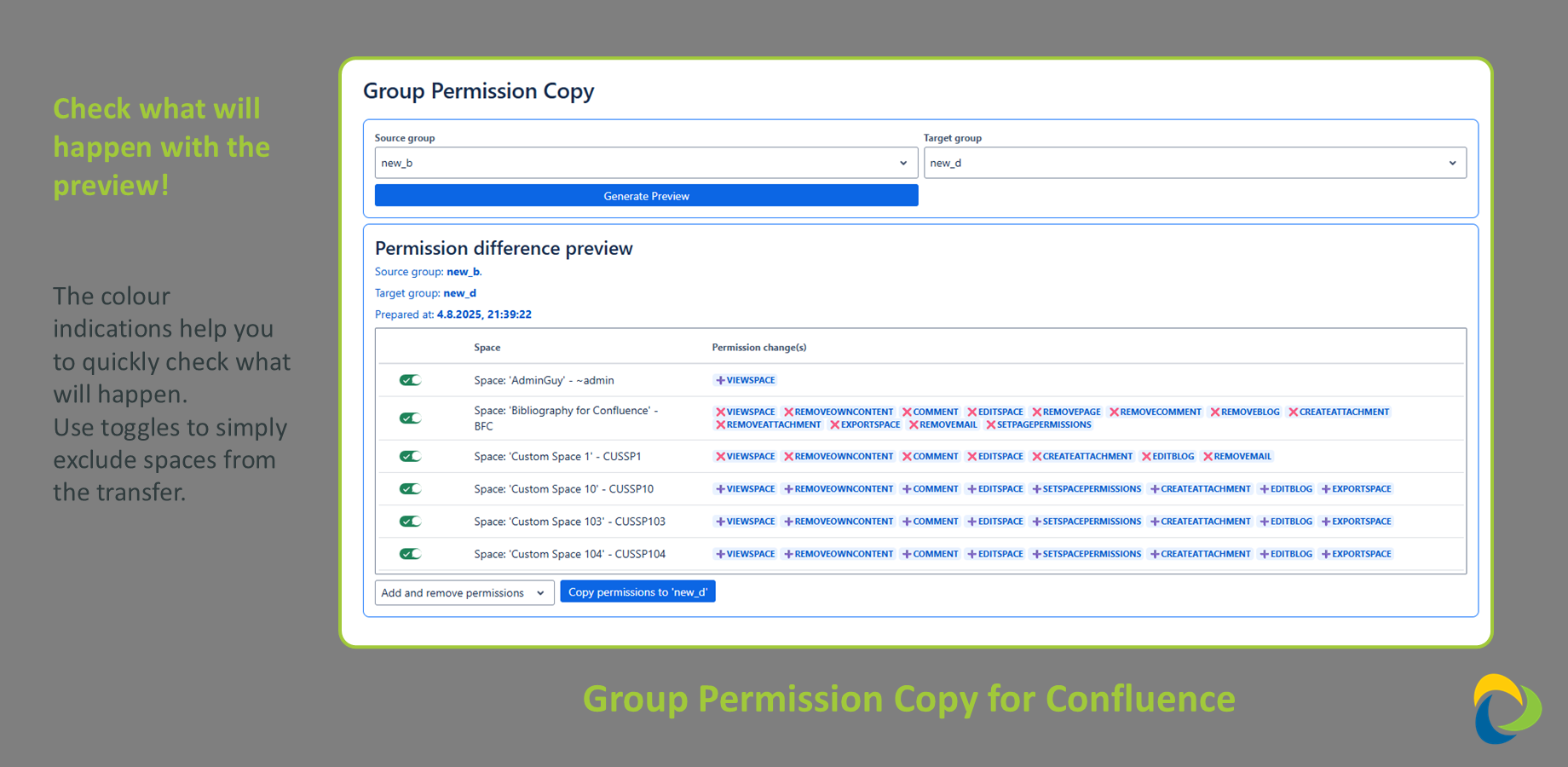Click the company logo in the bottom corner
This screenshot has width=1568, height=767.
coord(1507,709)
